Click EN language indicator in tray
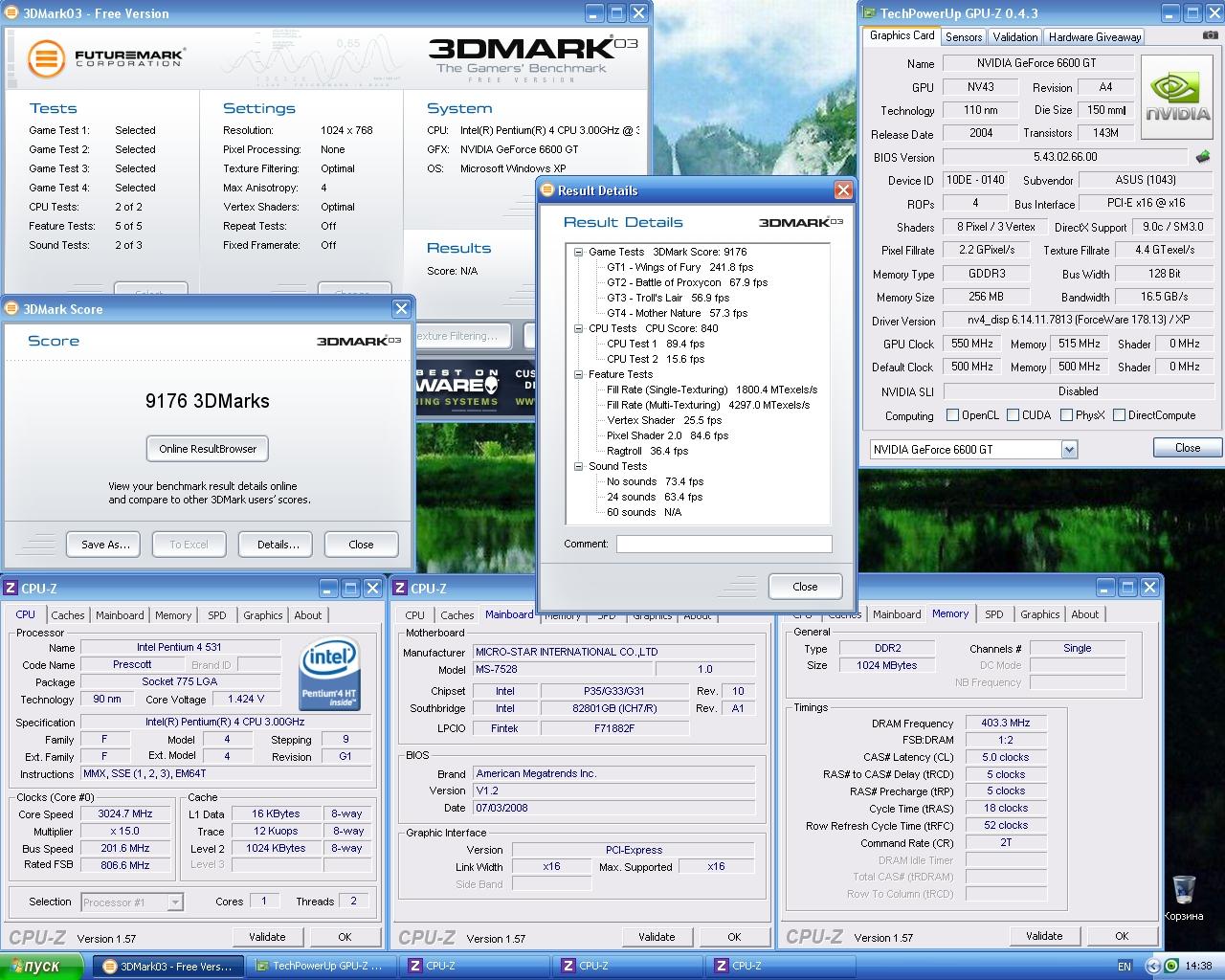The image size is (1225, 980). pyautogui.click(x=1125, y=967)
